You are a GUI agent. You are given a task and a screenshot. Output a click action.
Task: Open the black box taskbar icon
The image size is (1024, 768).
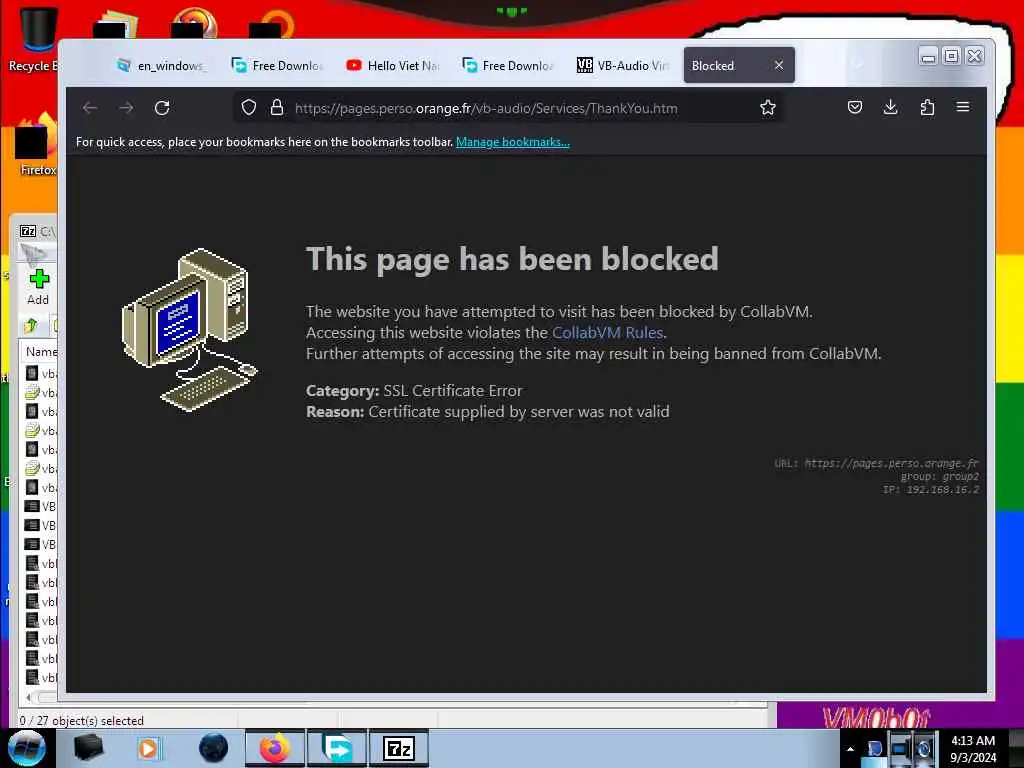[x=88, y=748]
